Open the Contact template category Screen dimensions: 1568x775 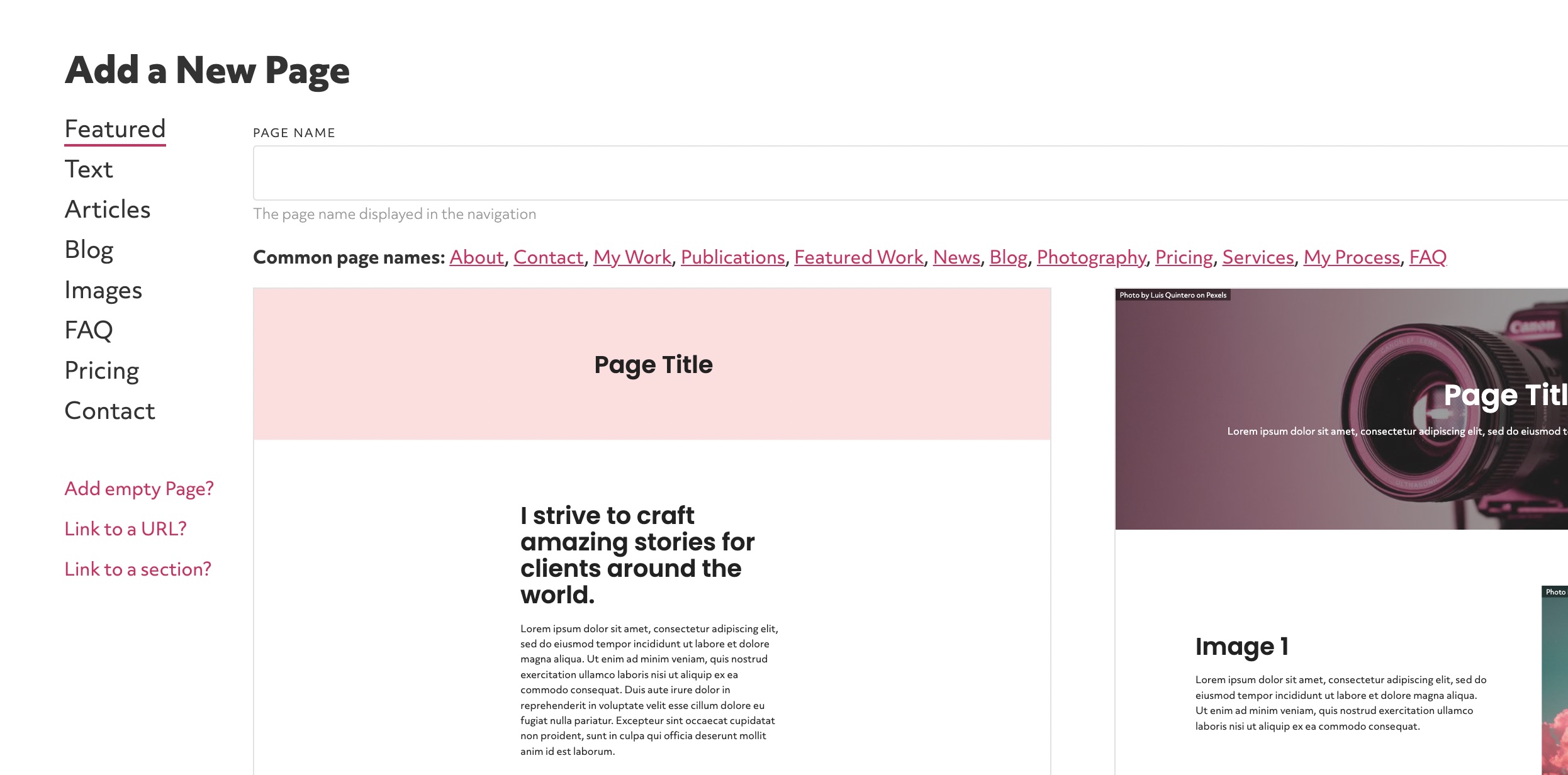(109, 411)
